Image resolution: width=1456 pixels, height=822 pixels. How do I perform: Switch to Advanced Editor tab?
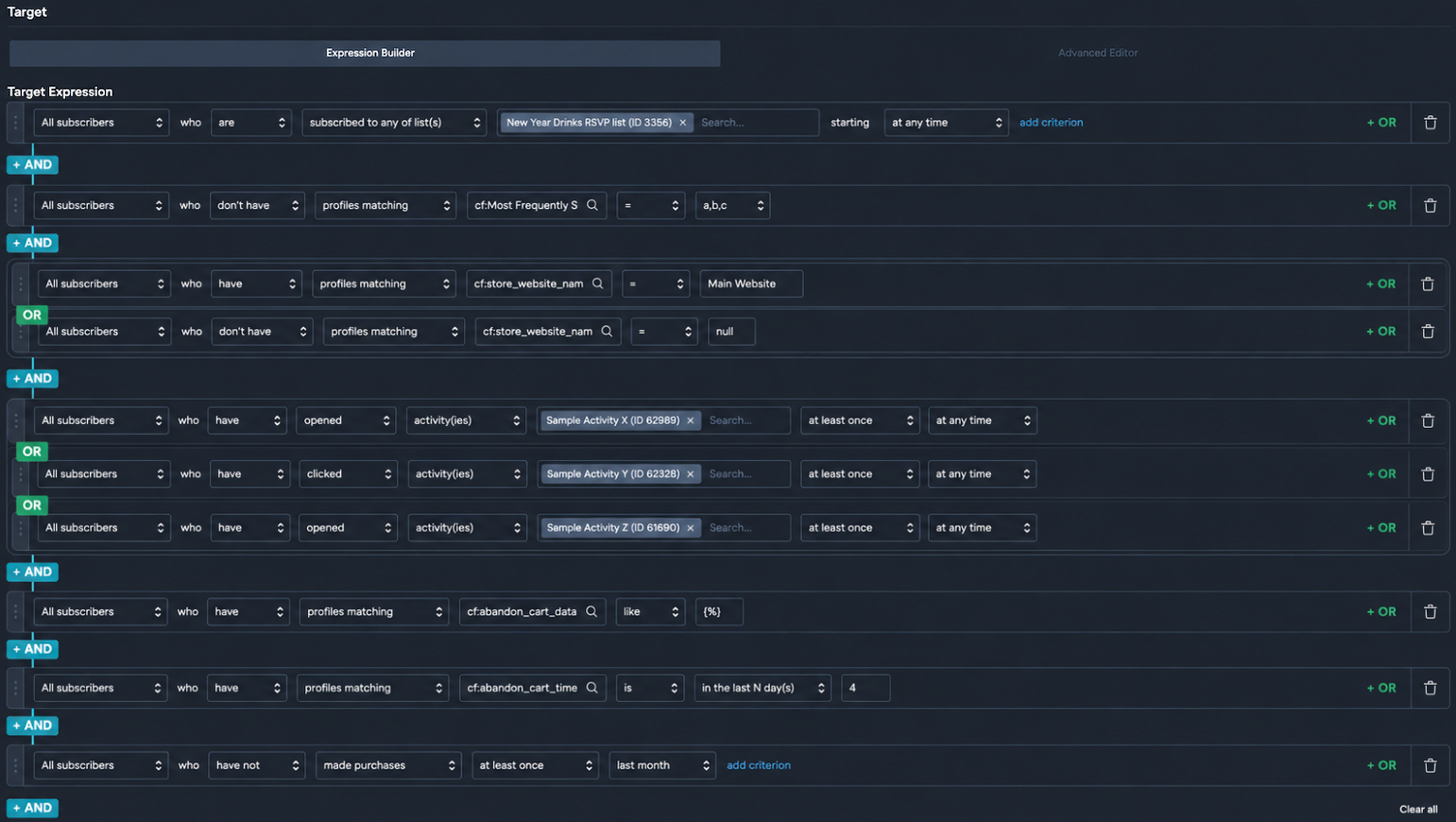(x=1098, y=53)
